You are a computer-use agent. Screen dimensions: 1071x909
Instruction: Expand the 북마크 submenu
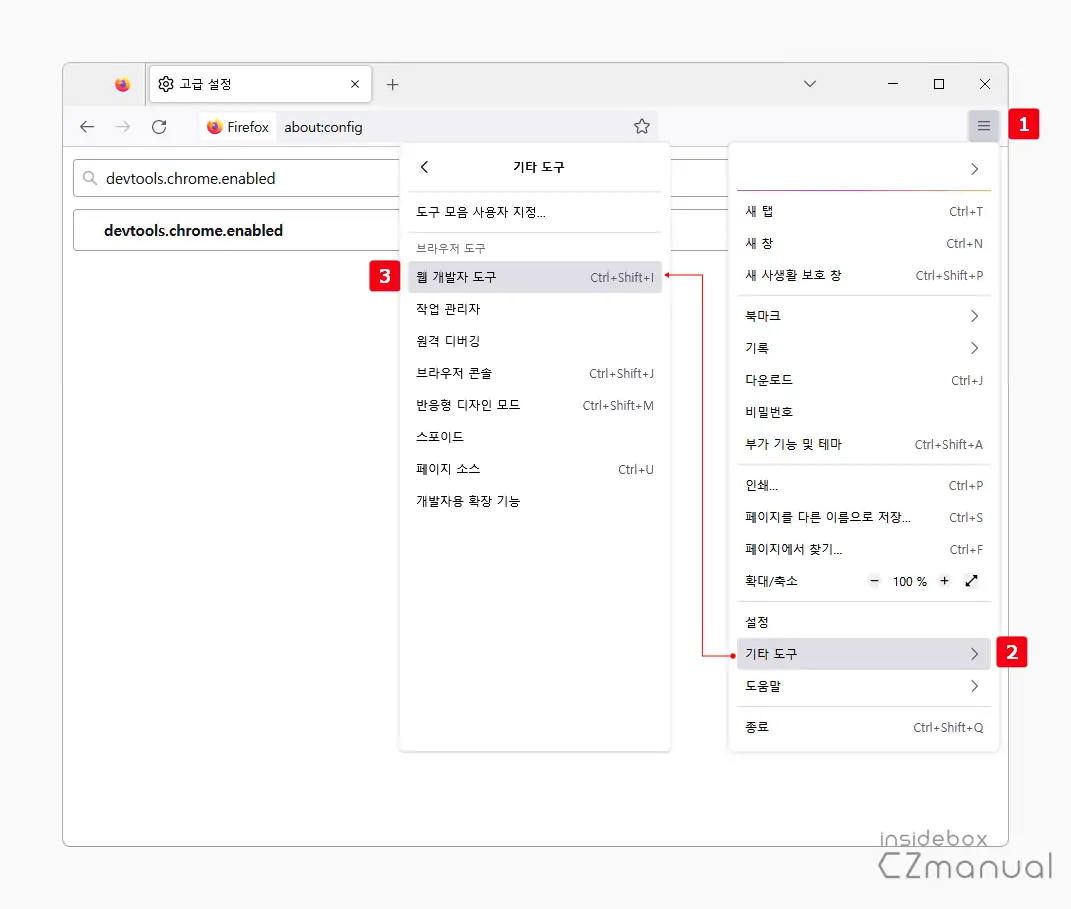click(x=864, y=315)
